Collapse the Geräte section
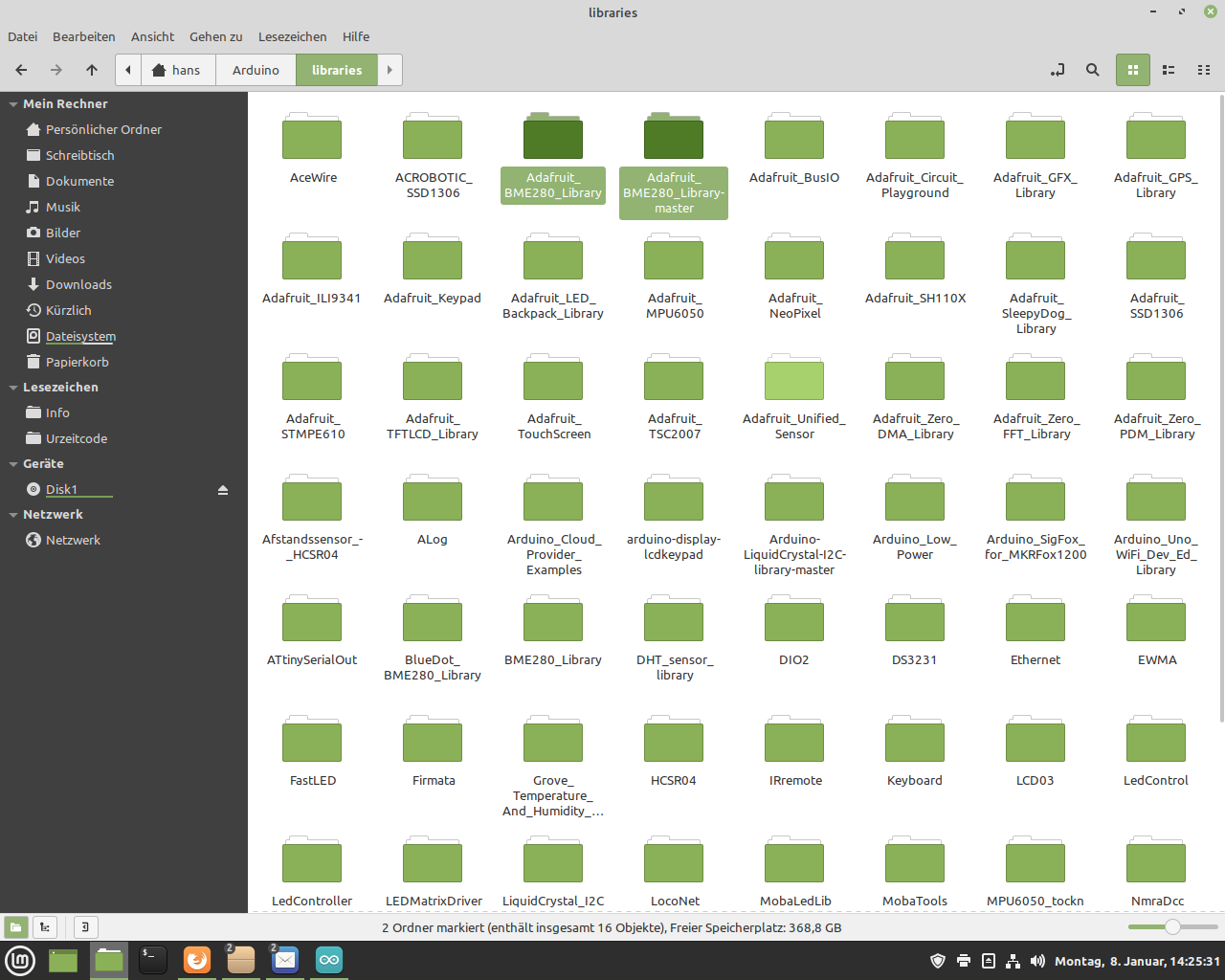Viewport: 1225px width, 980px height. [13, 464]
